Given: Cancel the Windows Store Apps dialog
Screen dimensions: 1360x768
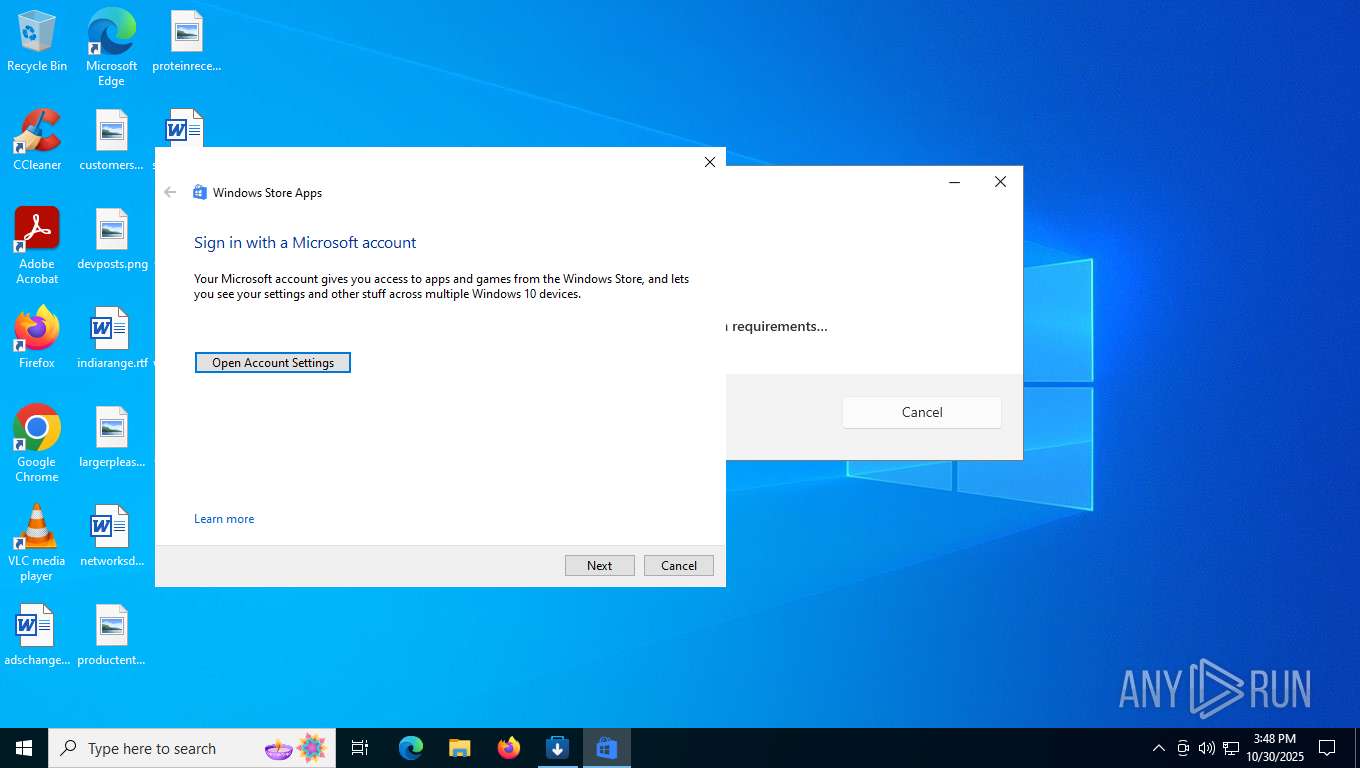Looking at the screenshot, I should click(x=679, y=566).
